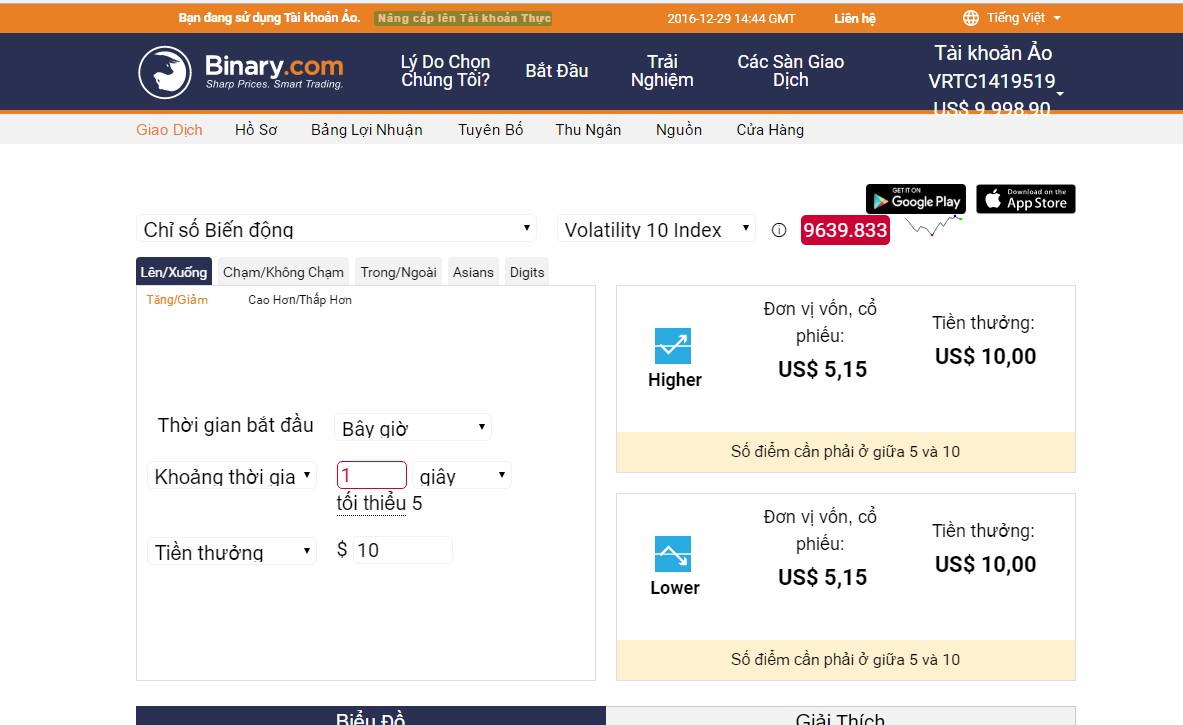The width and height of the screenshot is (1183, 725).
Task: Open Nguồn in the submenu
Action: point(679,130)
